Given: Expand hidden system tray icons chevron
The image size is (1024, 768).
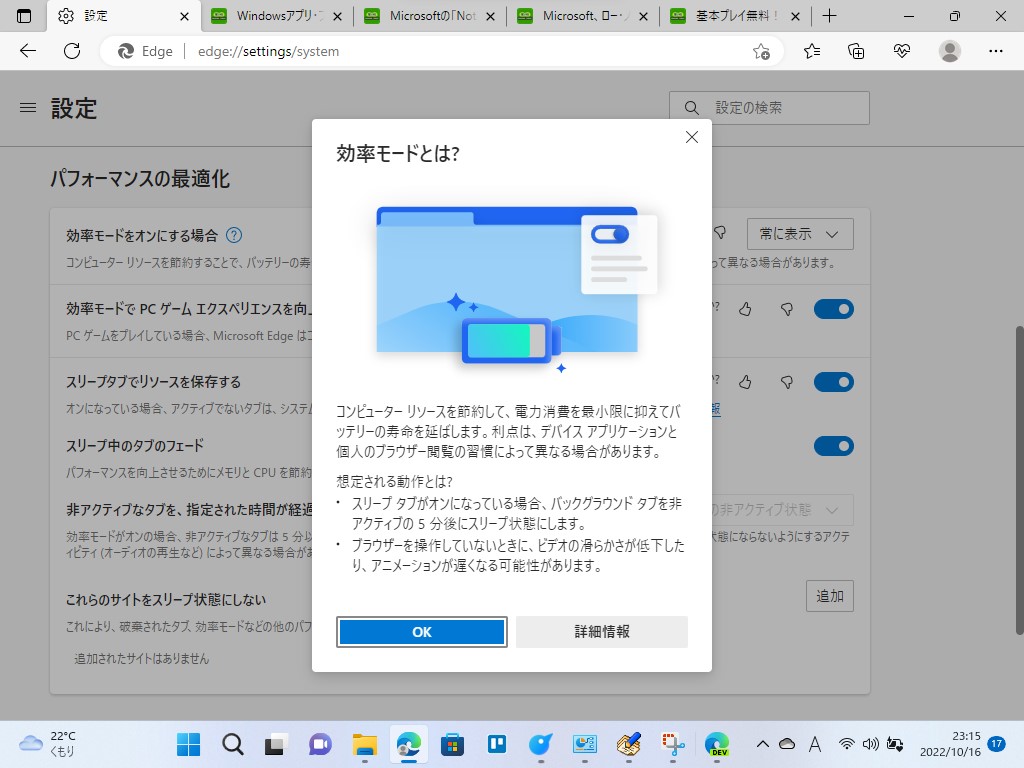Looking at the screenshot, I should pyautogui.click(x=761, y=745).
